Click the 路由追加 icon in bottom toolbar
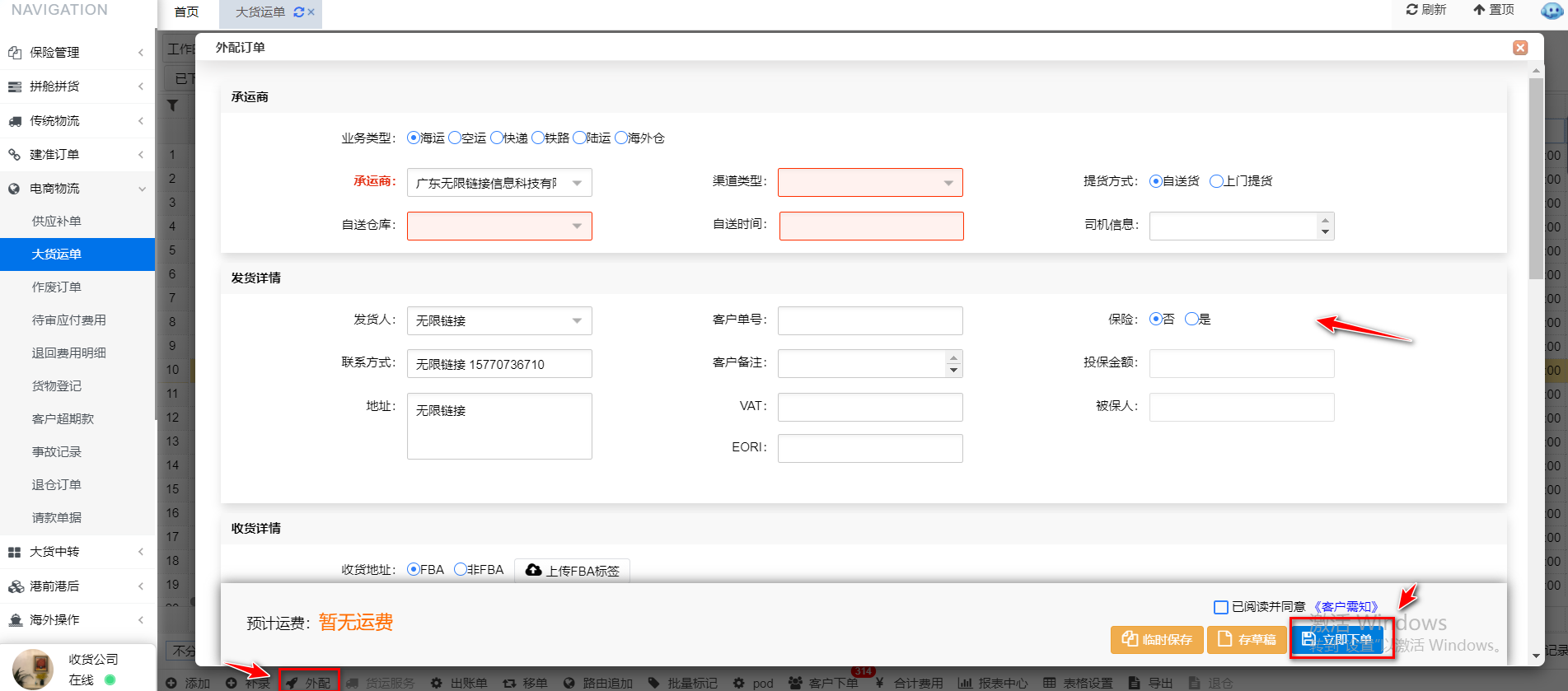The height and width of the screenshot is (691, 1568). [569, 683]
